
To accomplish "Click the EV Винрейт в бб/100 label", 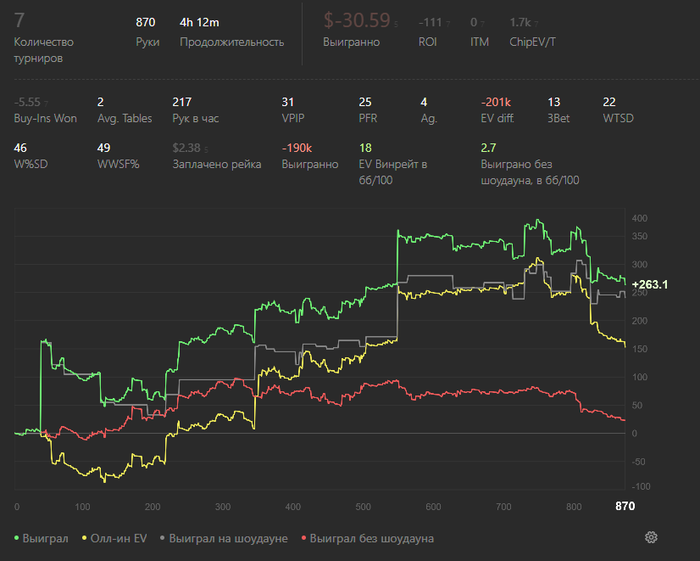I will click(393, 172).
